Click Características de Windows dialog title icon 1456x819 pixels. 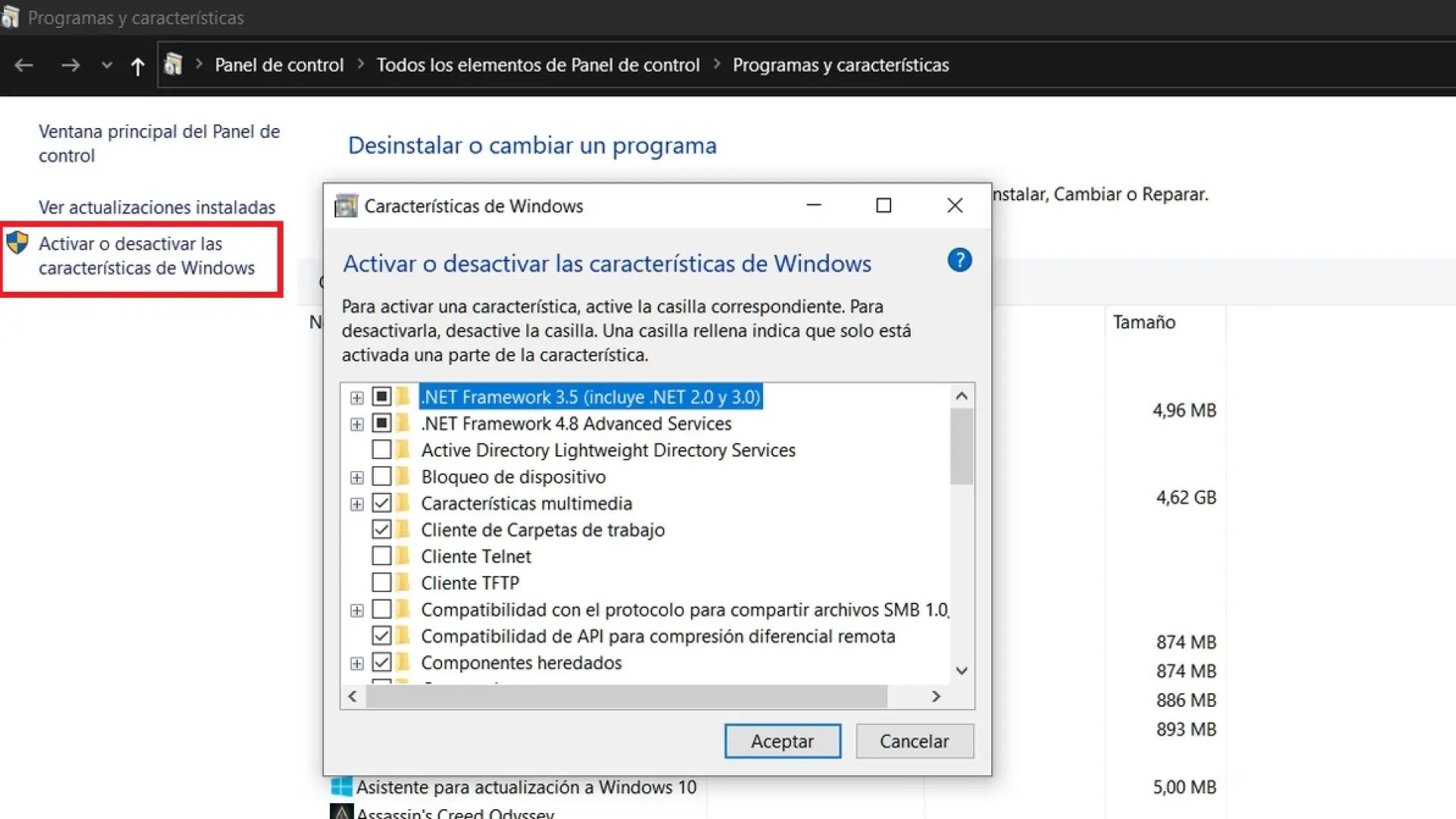[x=346, y=206]
